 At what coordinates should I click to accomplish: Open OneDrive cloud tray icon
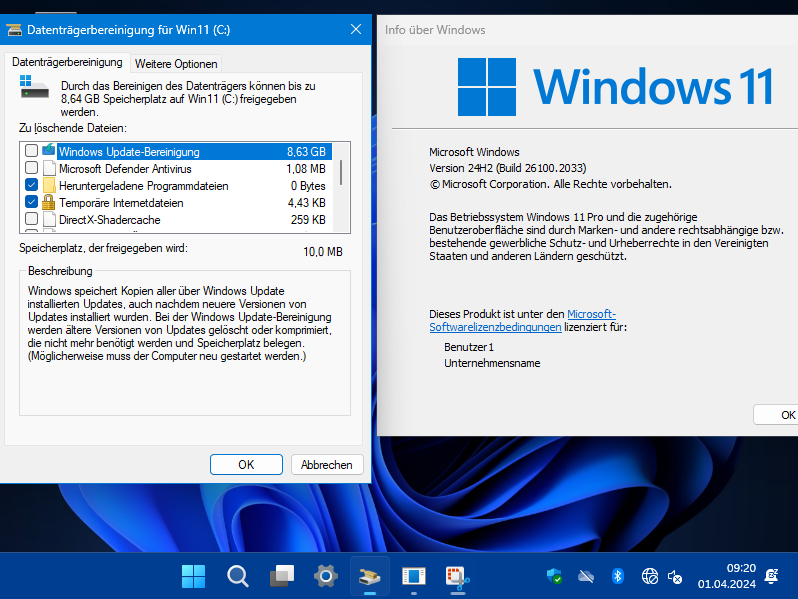(586, 577)
